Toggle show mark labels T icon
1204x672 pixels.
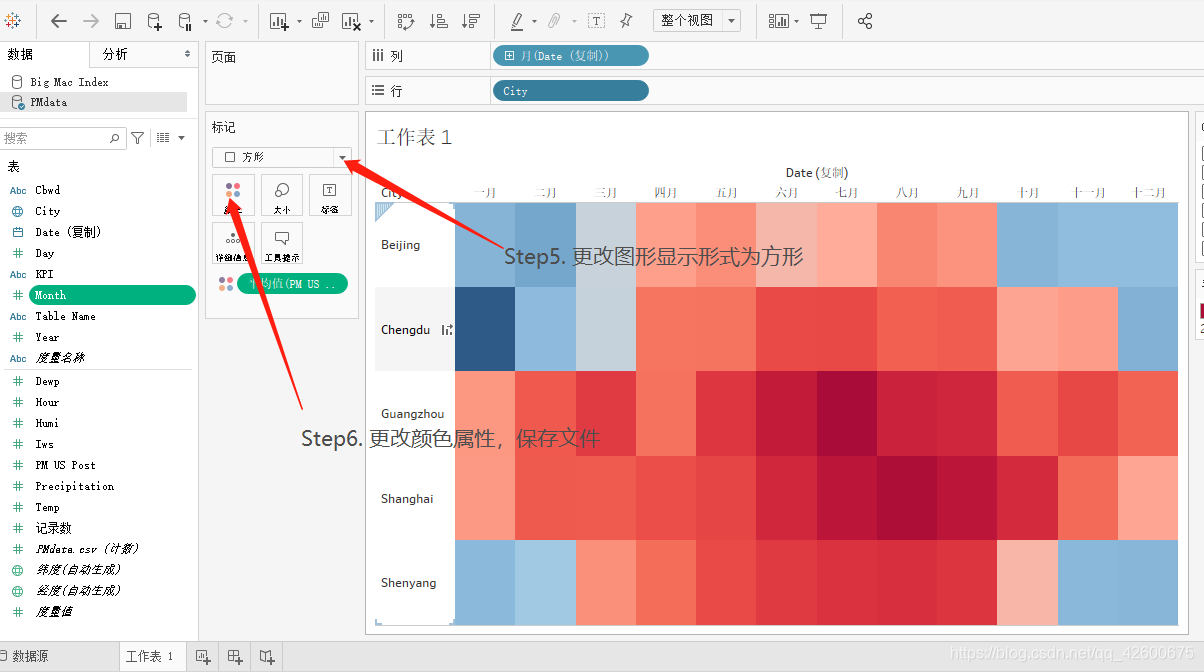coord(596,21)
